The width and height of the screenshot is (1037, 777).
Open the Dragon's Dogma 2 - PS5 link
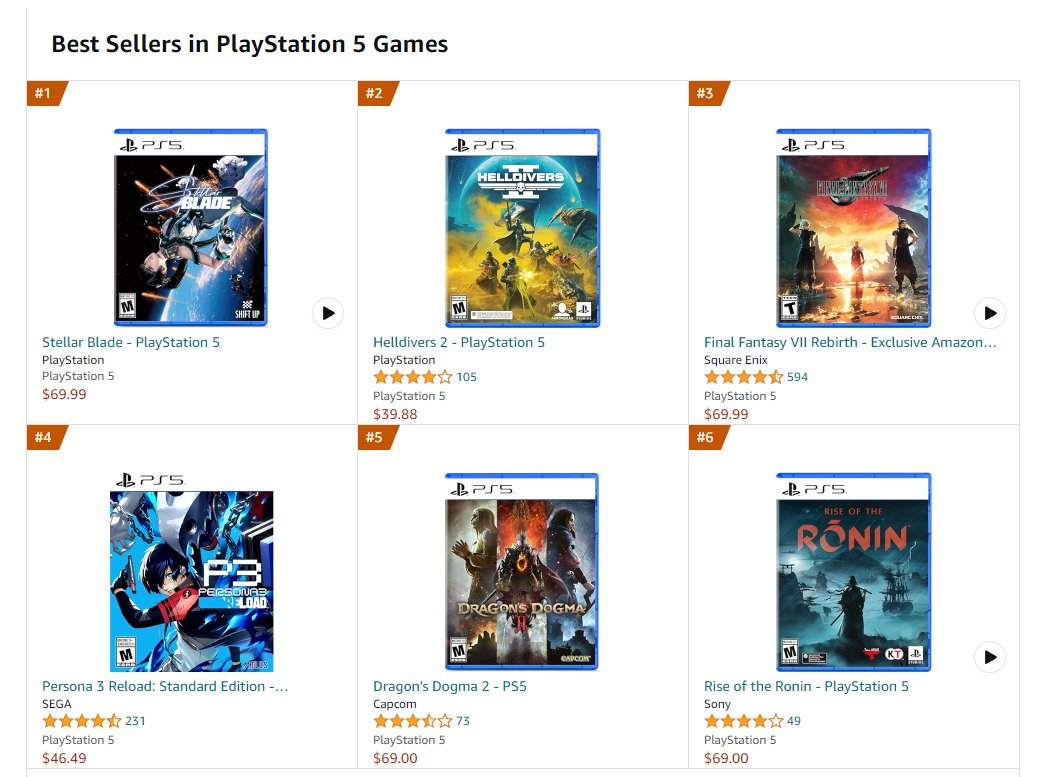[x=450, y=686]
